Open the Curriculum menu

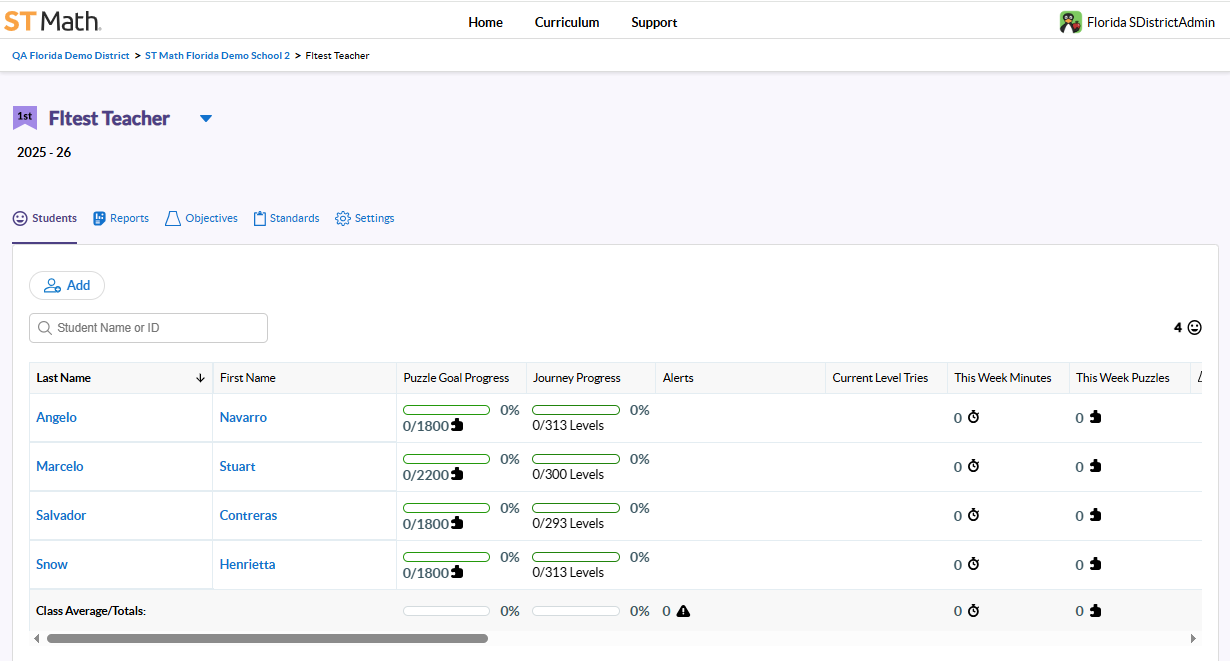pos(567,22)
